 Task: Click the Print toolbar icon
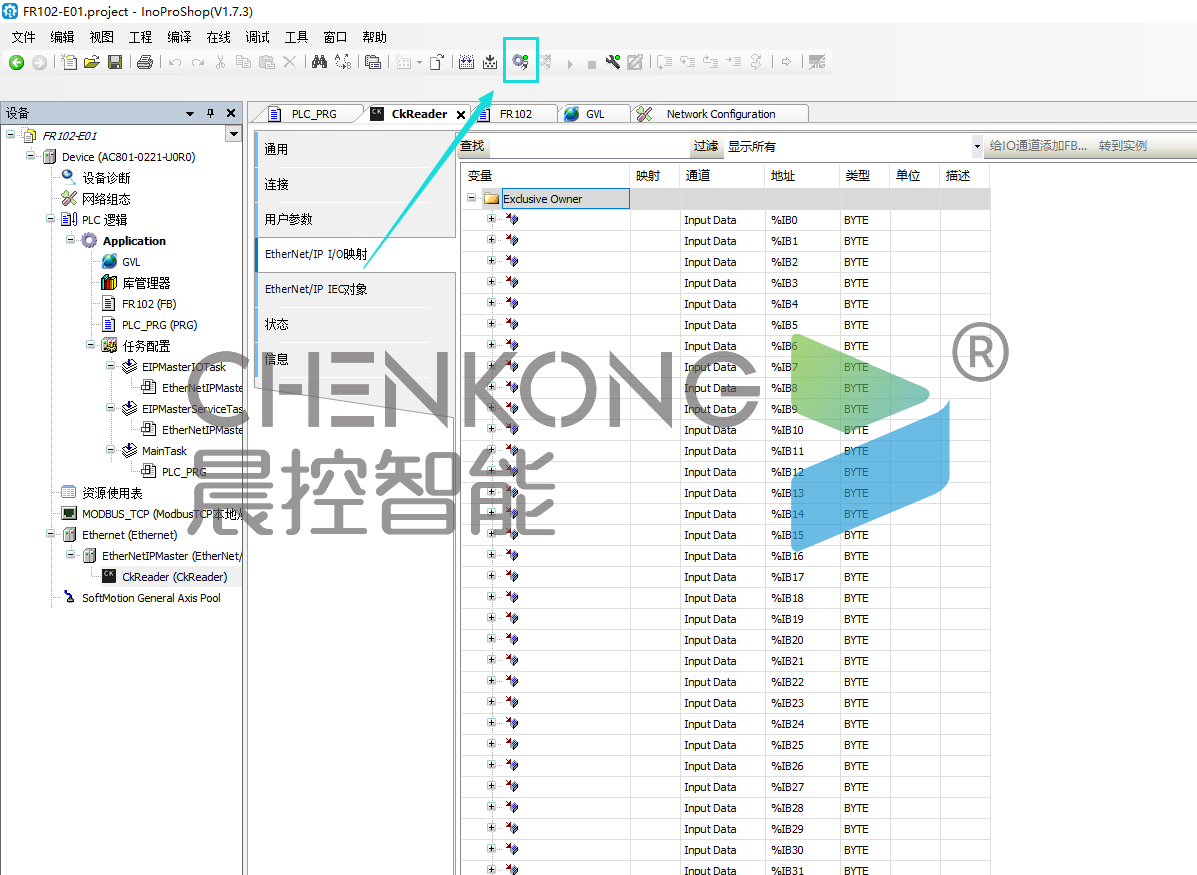[x=145, y=62]
